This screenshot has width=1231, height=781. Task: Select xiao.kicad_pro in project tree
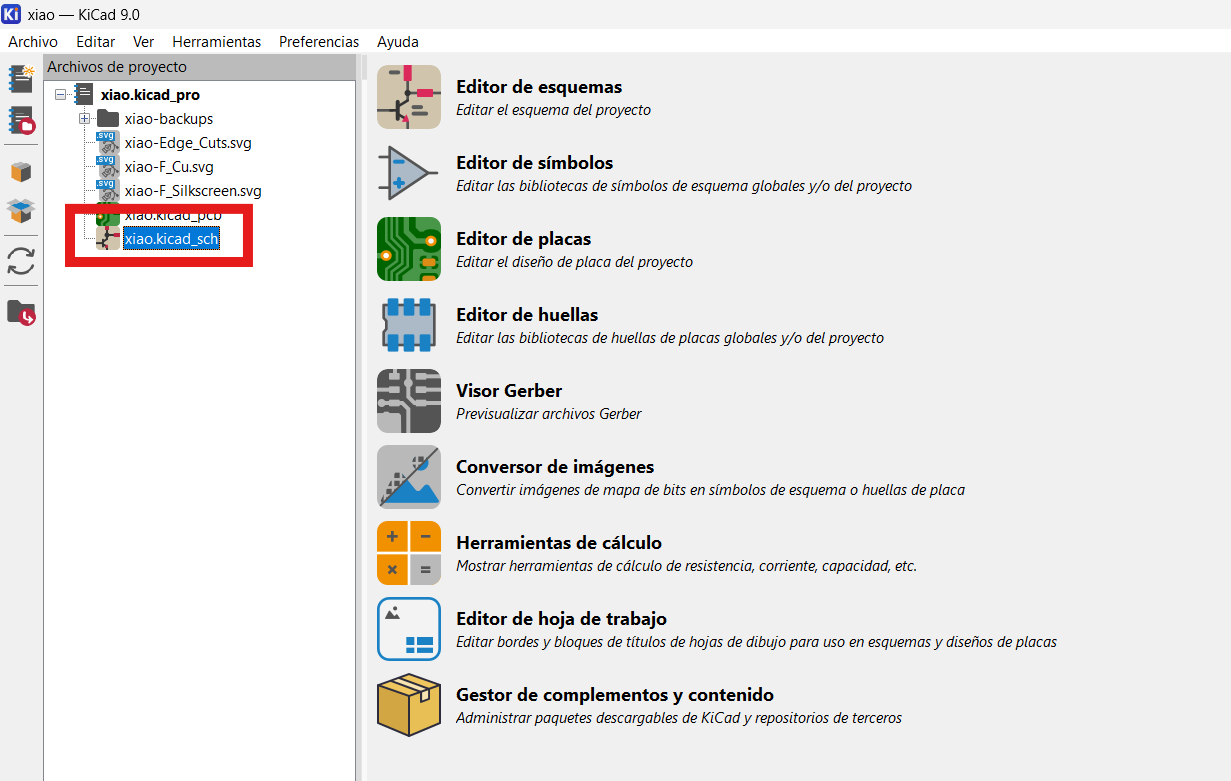pos(150,95)
